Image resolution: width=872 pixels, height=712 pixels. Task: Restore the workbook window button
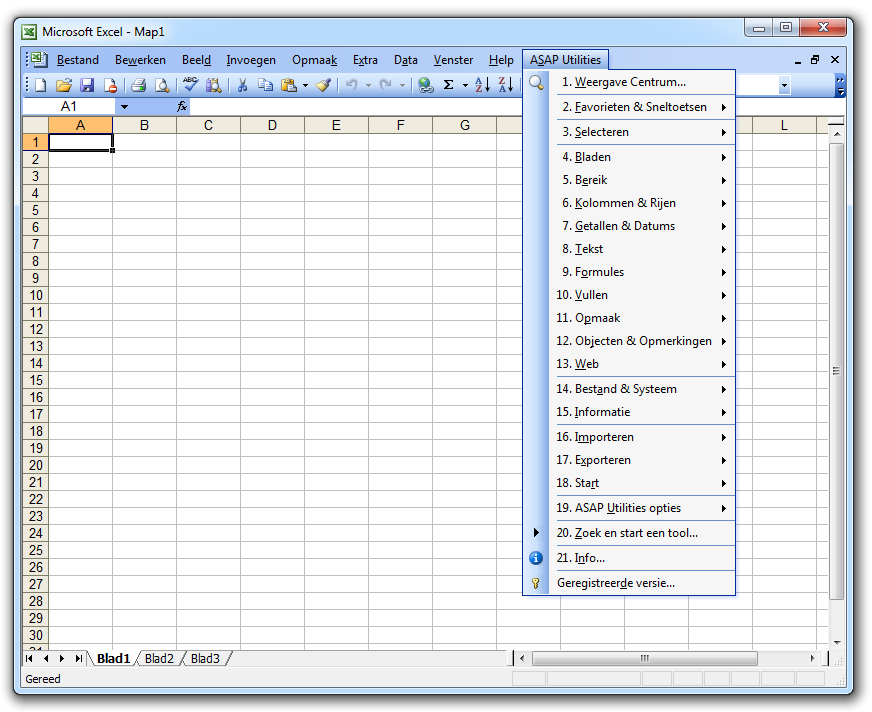815,60
